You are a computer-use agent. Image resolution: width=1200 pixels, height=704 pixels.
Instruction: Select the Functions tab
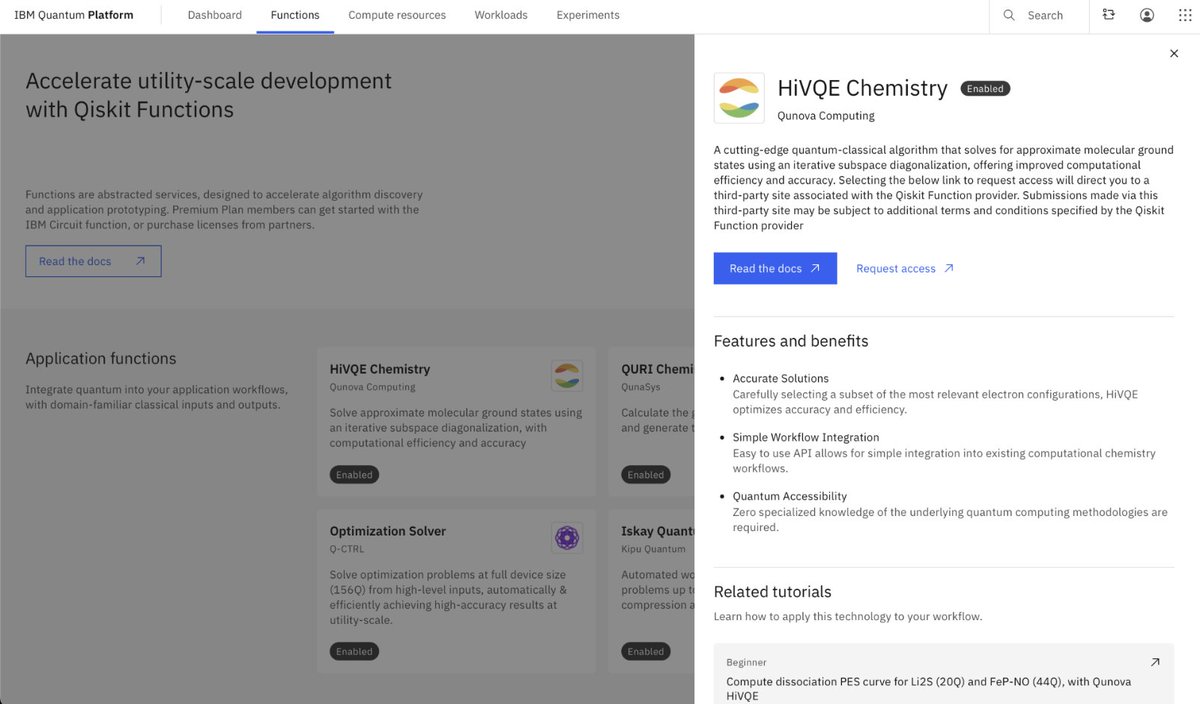(295, 16)
